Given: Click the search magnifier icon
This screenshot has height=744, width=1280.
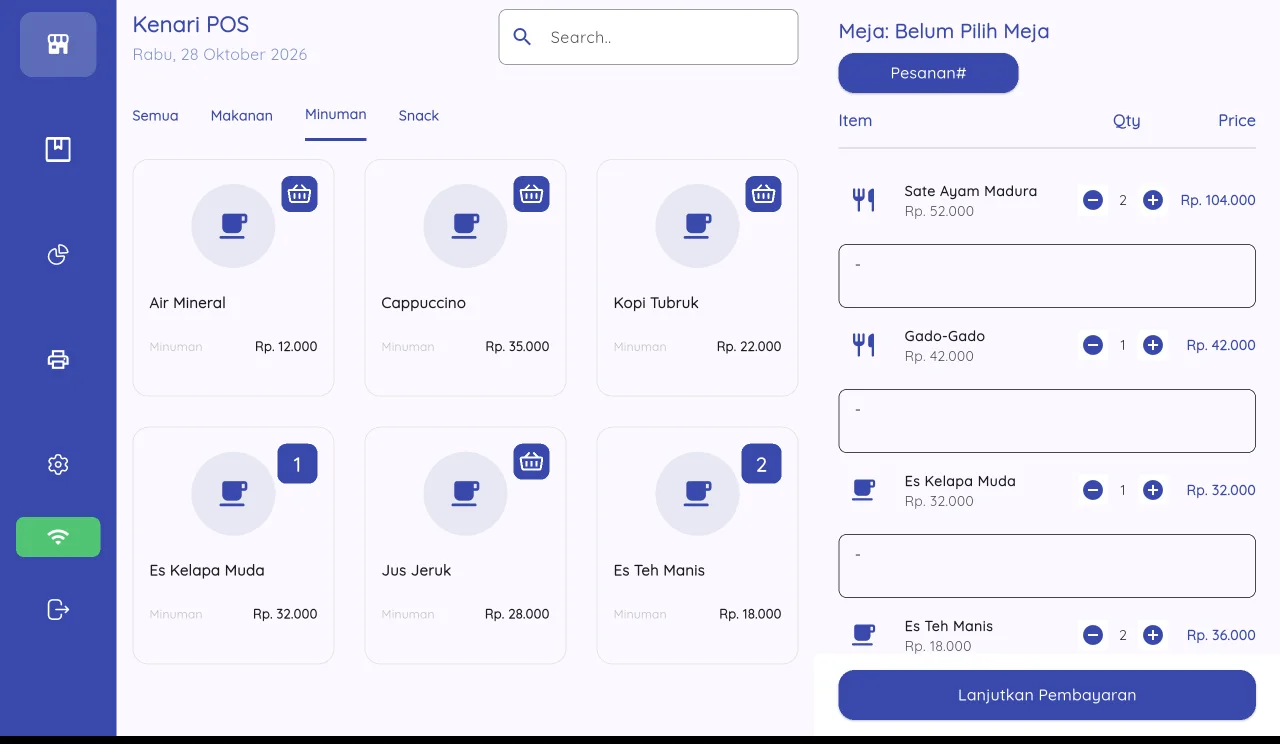Looking at the screenshot, I should pos(522,37).
